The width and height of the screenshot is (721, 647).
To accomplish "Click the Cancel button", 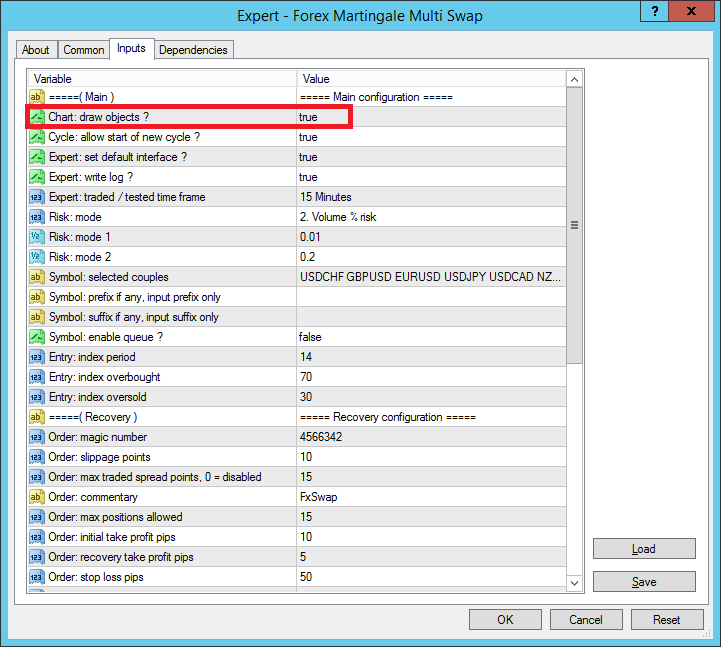I will point(586,619).
